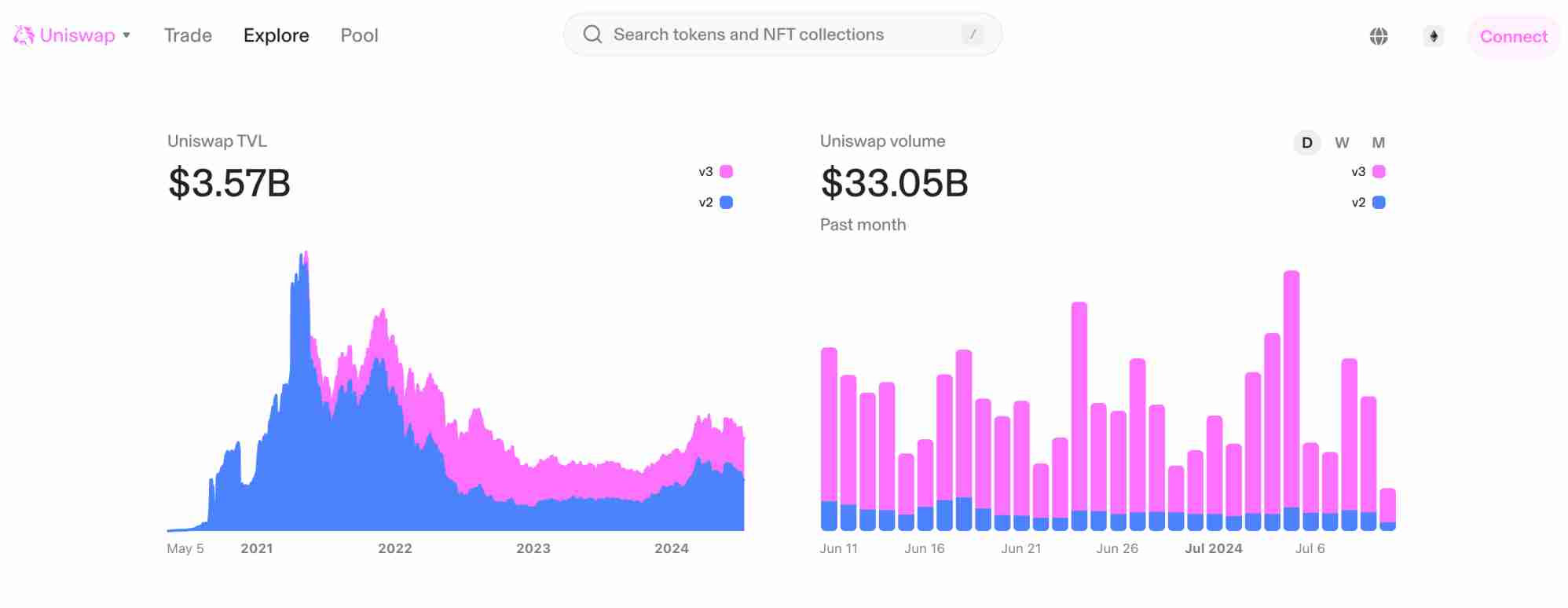Click the Jun 21 axis label
Screen dimensions: 1568x608
[1021, 548]
